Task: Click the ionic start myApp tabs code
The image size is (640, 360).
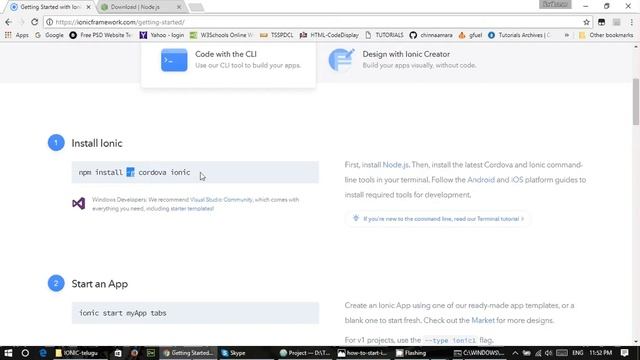Action: [122, 313]
